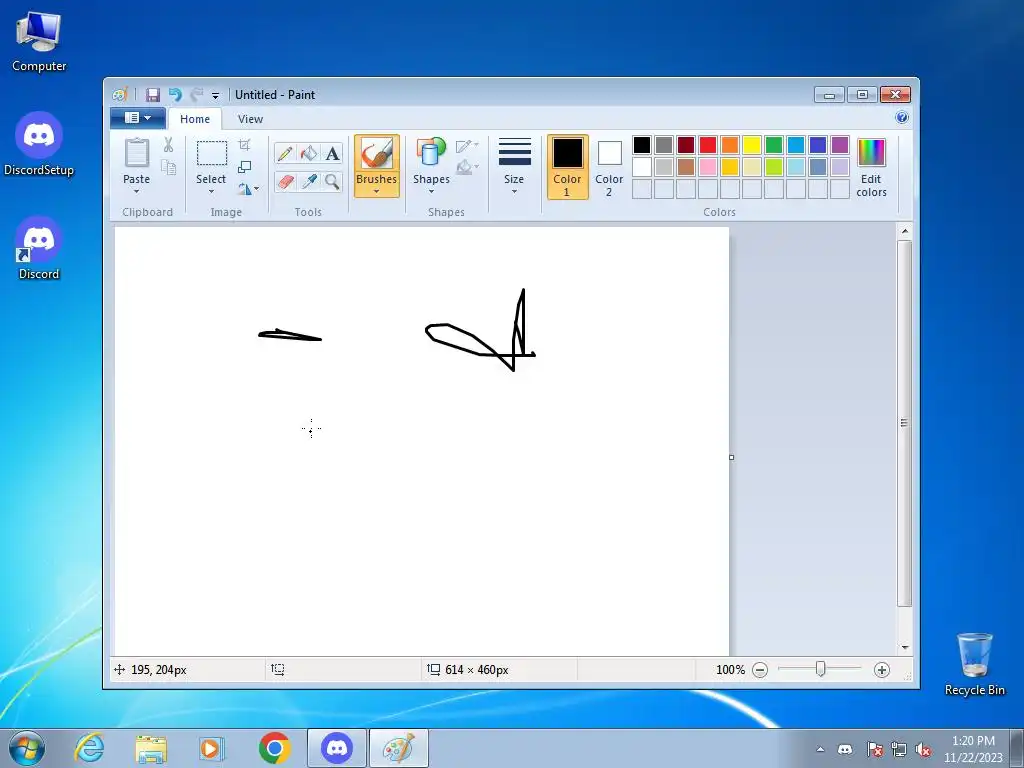Click the Undo arrow in quick access toolbar
Screen dimensions: 1024x768
point(175,95)
